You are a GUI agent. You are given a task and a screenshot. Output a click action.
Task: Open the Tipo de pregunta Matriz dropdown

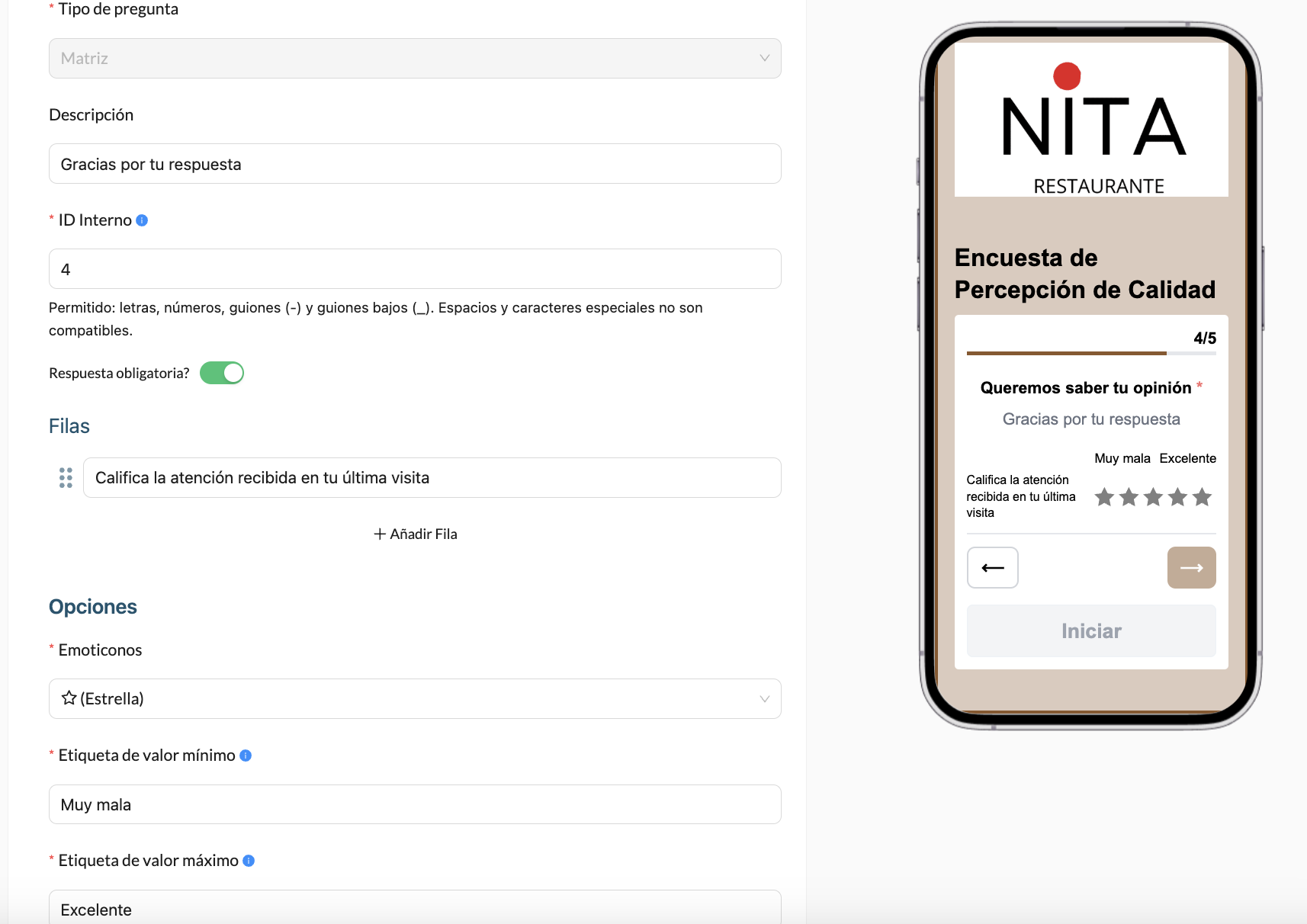[415, 58]
